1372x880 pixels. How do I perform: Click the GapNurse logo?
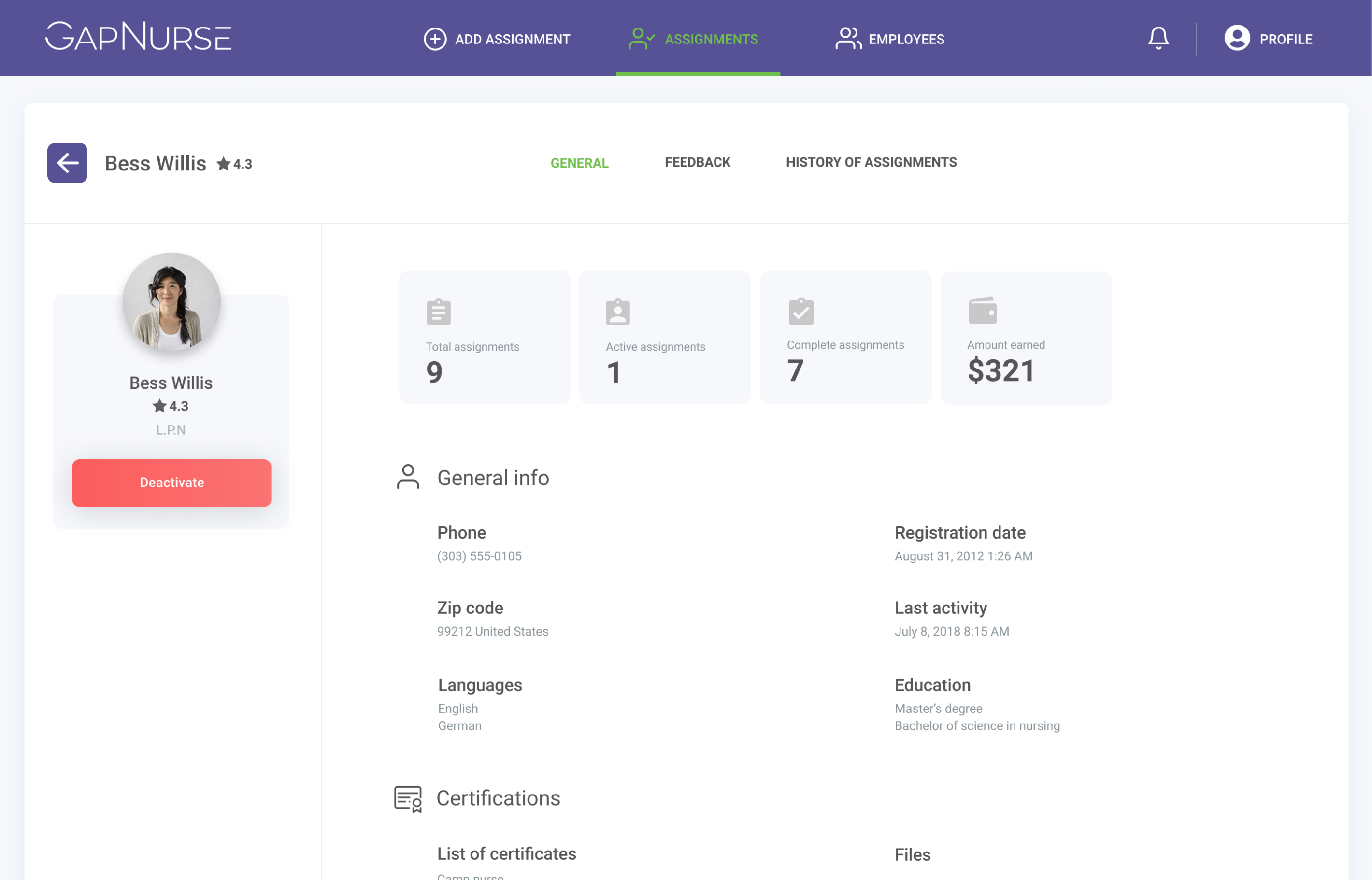click(x=138, y=37)
